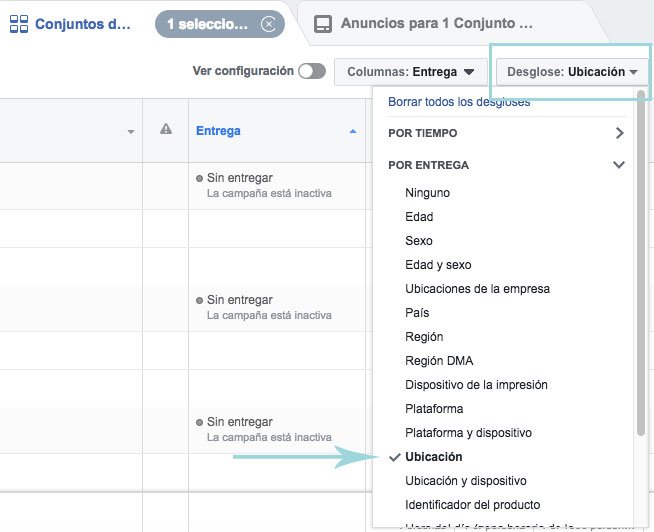The image size is (654, 532).
Task: Select the Ninguno breakdown option
Action: 428,193
